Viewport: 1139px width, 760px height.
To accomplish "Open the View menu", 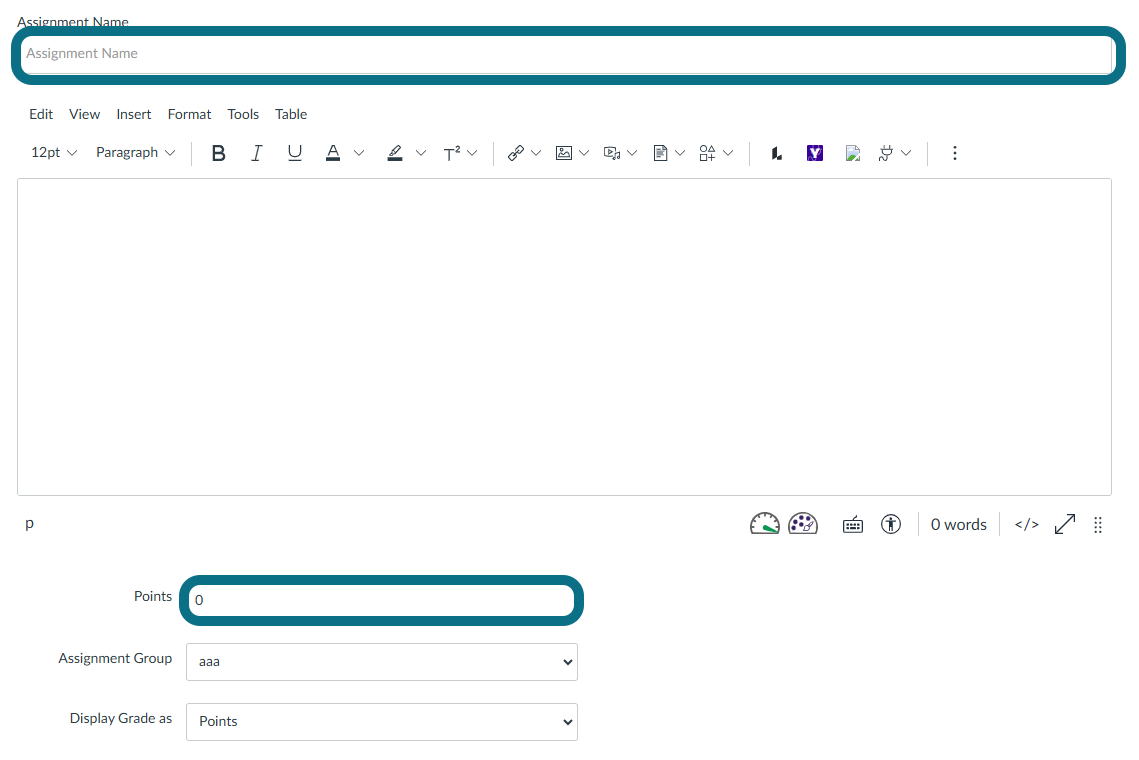I will (84, 114).
